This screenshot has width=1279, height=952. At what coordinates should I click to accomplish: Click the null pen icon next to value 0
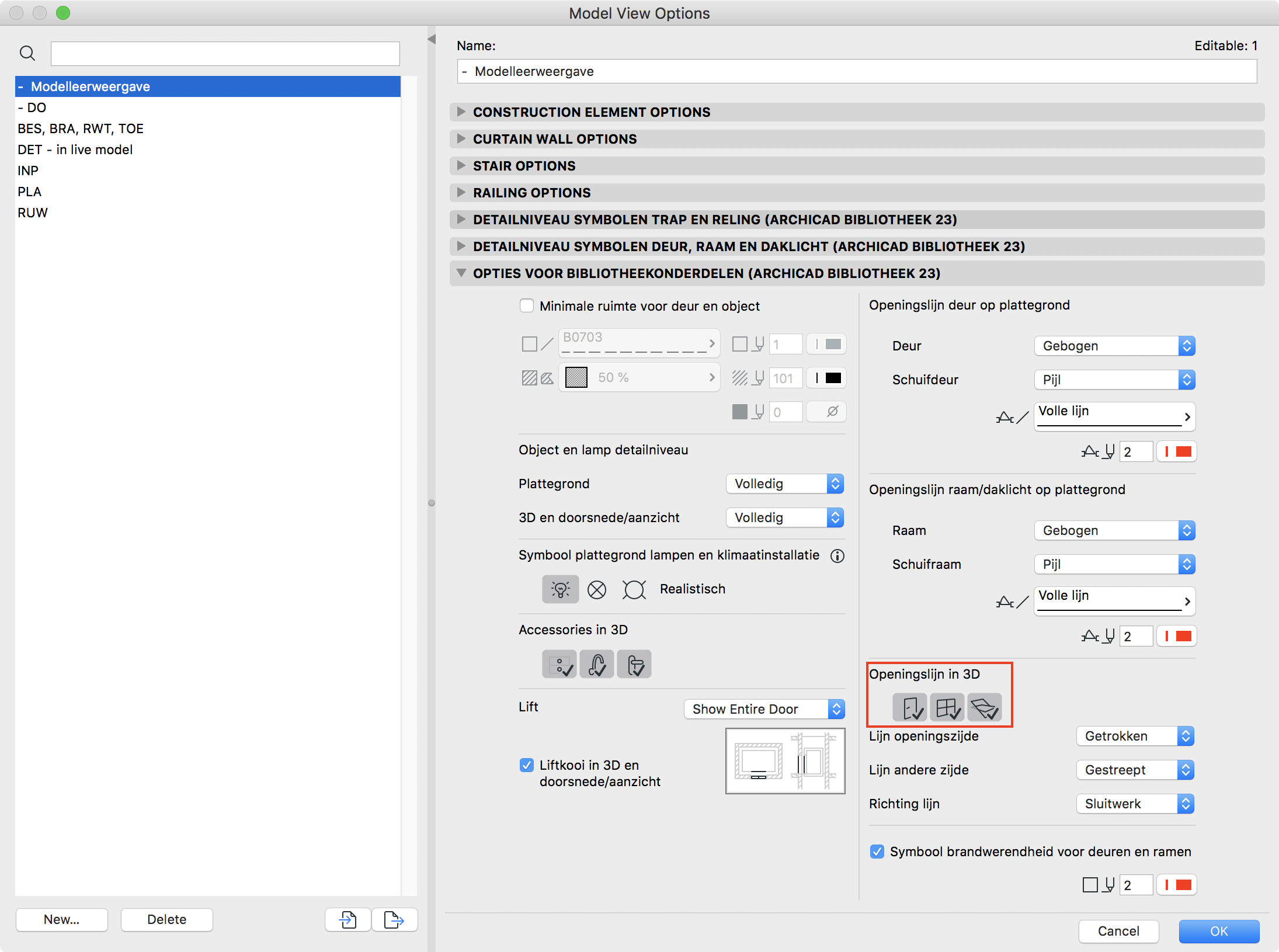[826, 412]
